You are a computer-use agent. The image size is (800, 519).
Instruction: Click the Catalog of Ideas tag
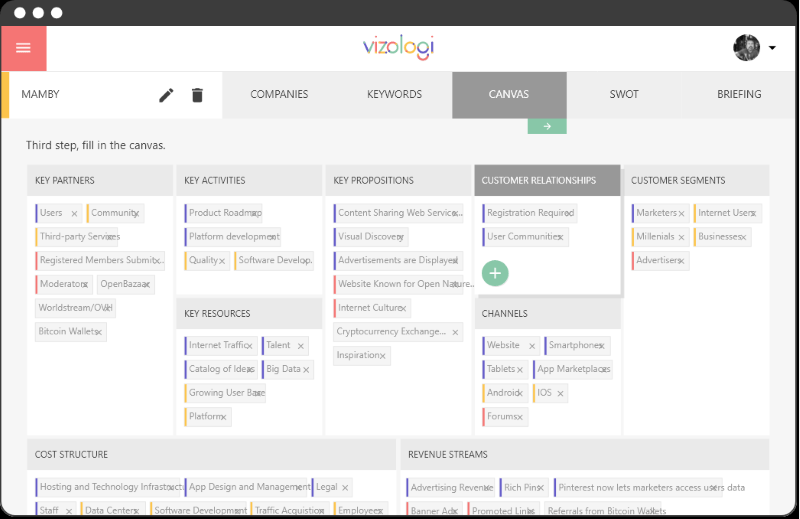(x=219, y=369)
